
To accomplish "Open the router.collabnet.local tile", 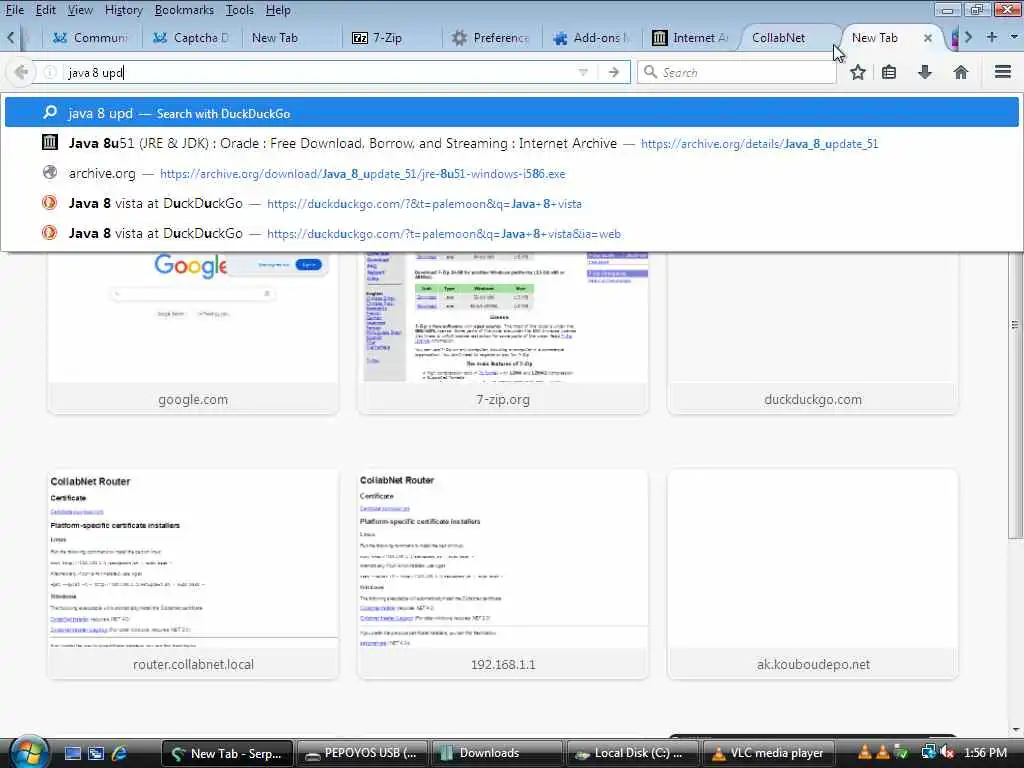I will [x=193, y=574].
